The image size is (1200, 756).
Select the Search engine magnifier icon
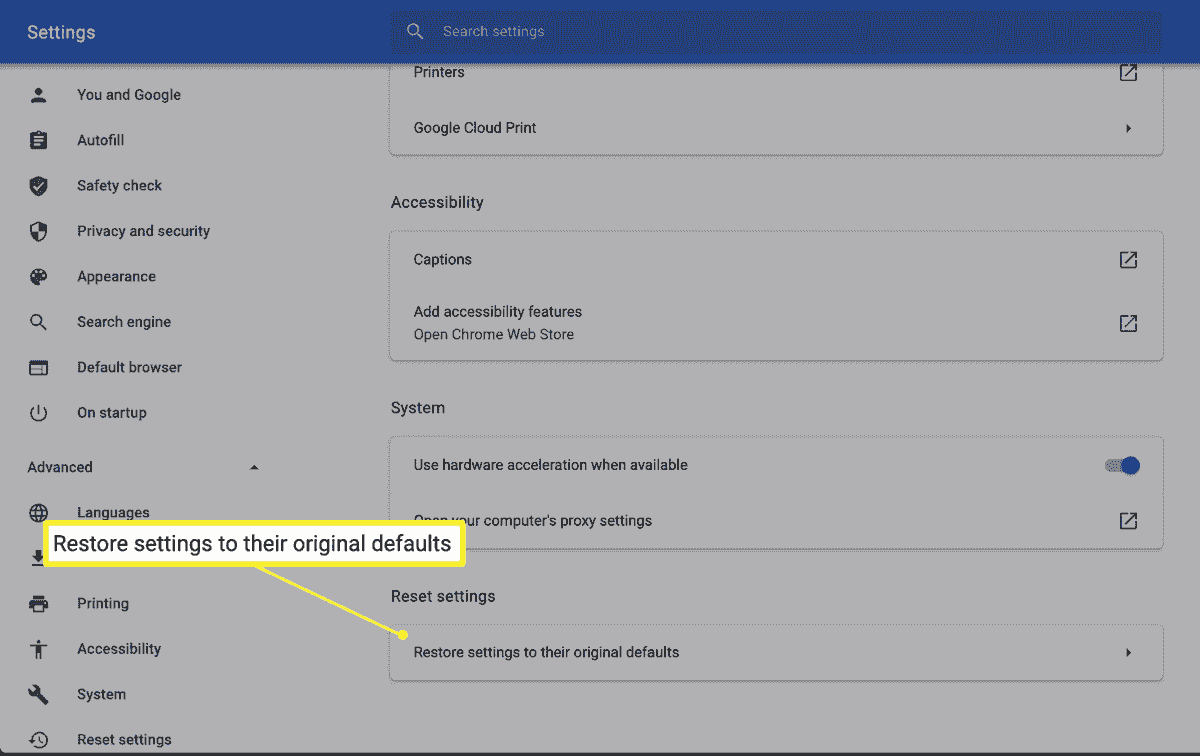[38, 321]
